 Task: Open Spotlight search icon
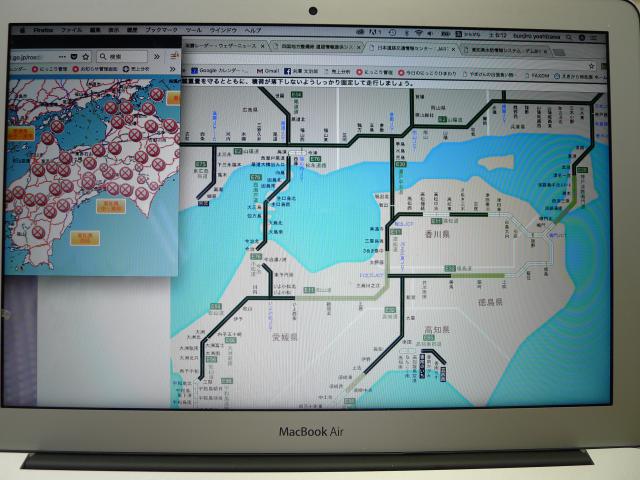point(569,37)
